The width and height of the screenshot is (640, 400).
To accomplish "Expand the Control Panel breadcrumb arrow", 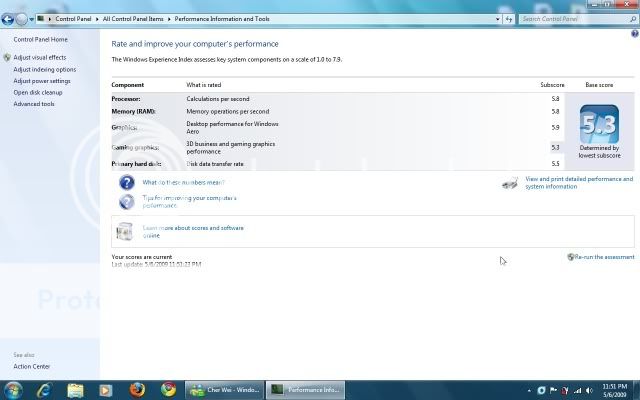I will pyautogui.click(x=97, y=19).
